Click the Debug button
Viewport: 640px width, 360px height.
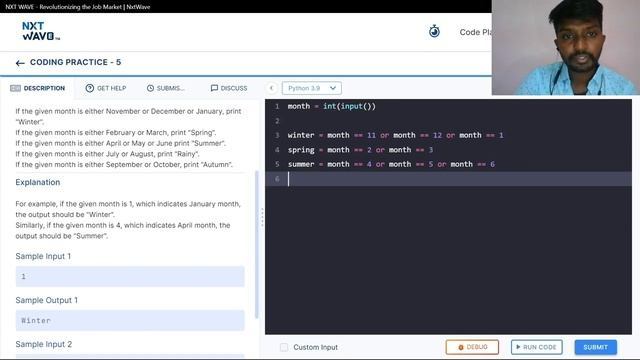(x=472, y=347)
